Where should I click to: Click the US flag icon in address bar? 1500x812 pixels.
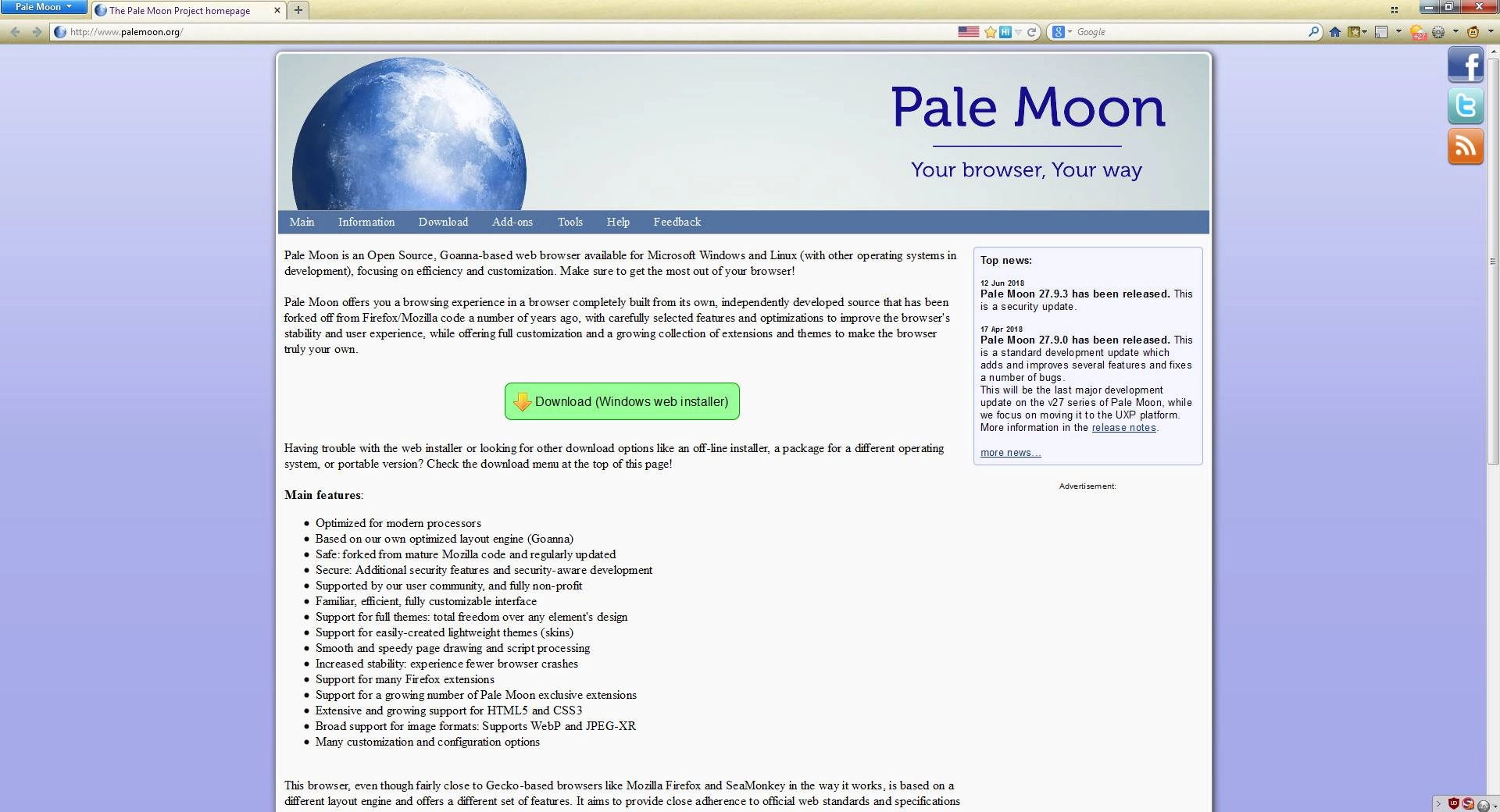point(969,32)
